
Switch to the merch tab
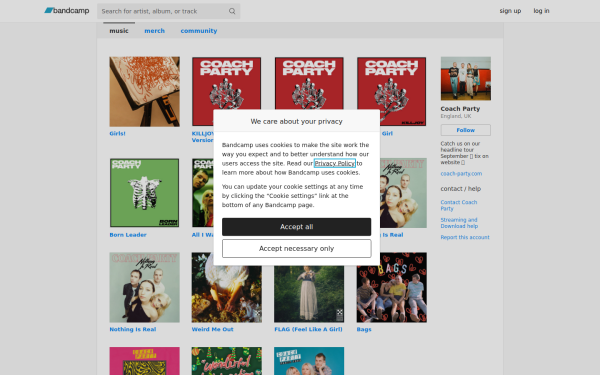(x=155, y=31)
